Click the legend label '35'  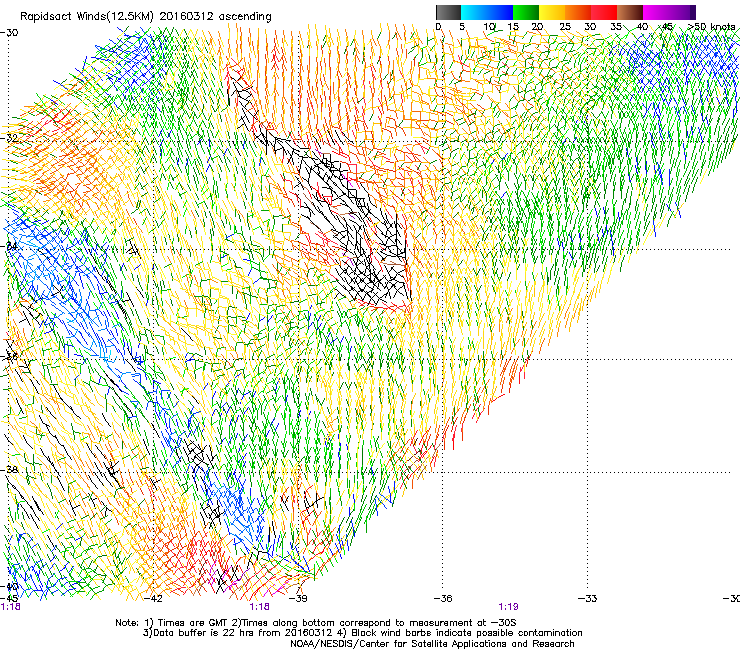(x=615, y=26)
